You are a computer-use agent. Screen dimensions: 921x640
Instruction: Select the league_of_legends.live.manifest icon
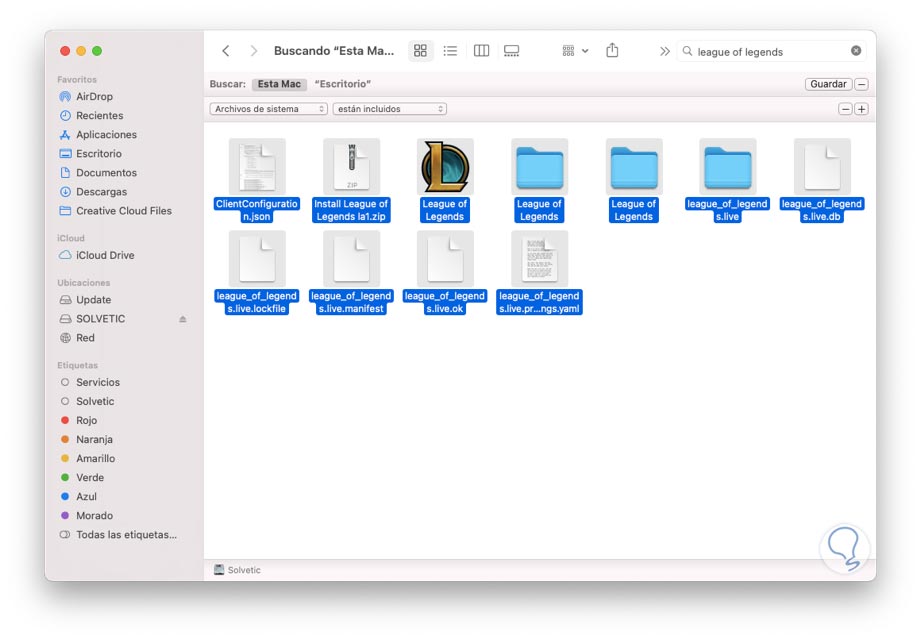coord(351,259)
